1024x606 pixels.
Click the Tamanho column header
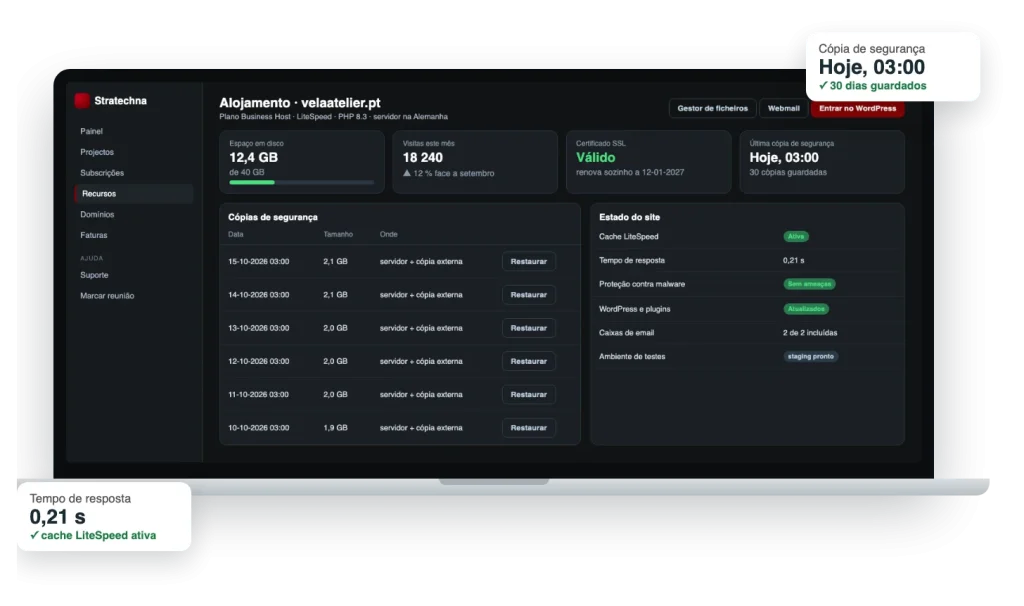[x=338, y=234]
